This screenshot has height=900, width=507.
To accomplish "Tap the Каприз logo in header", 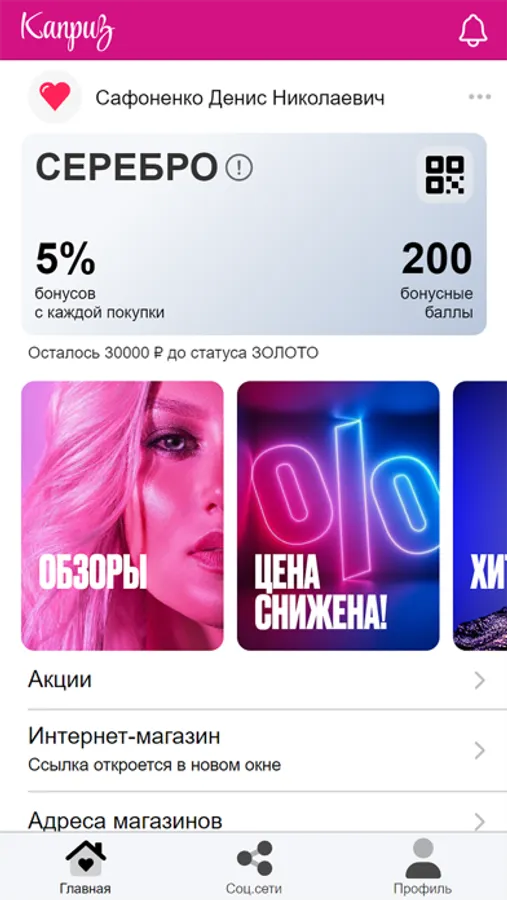I will [x=68, y=29].
